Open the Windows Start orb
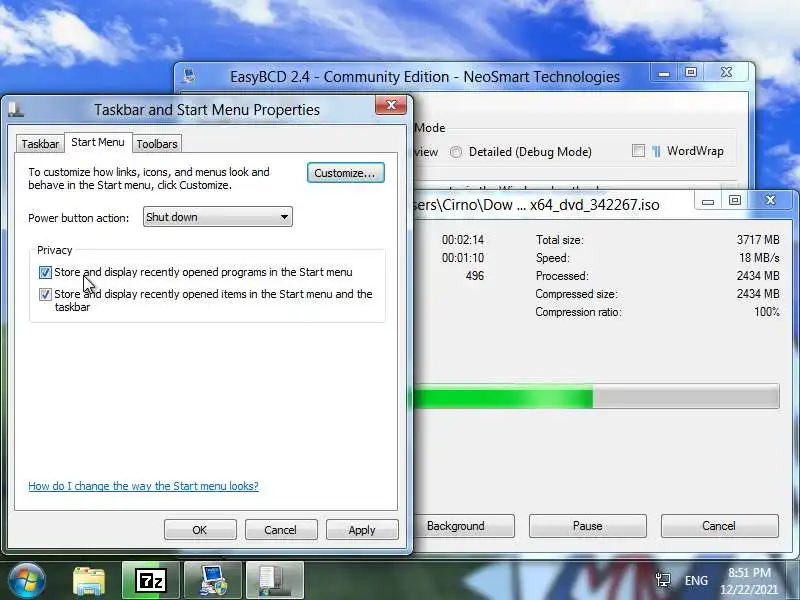 [x=26, y=580]
